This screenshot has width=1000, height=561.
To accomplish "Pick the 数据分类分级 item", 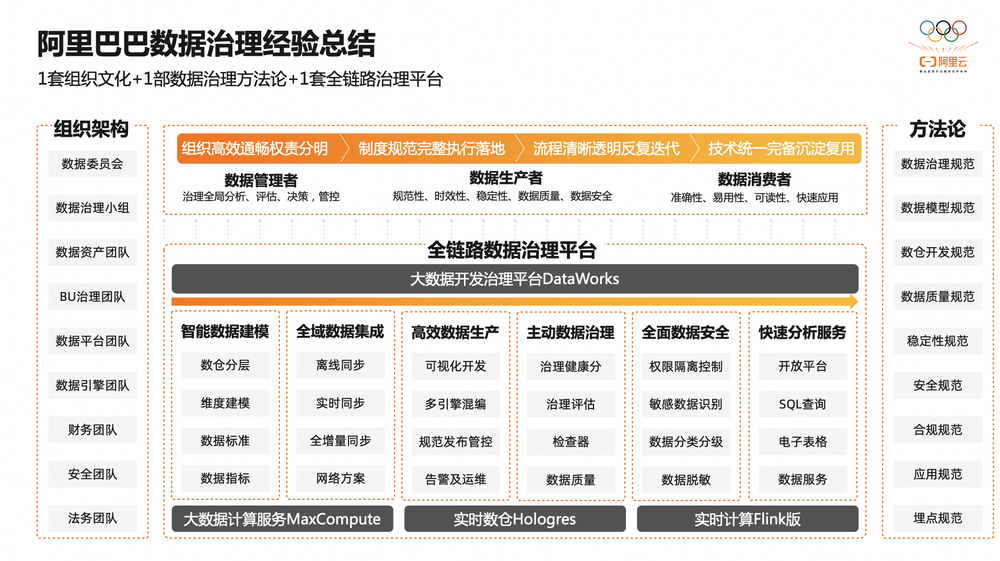I will (686, 442).
